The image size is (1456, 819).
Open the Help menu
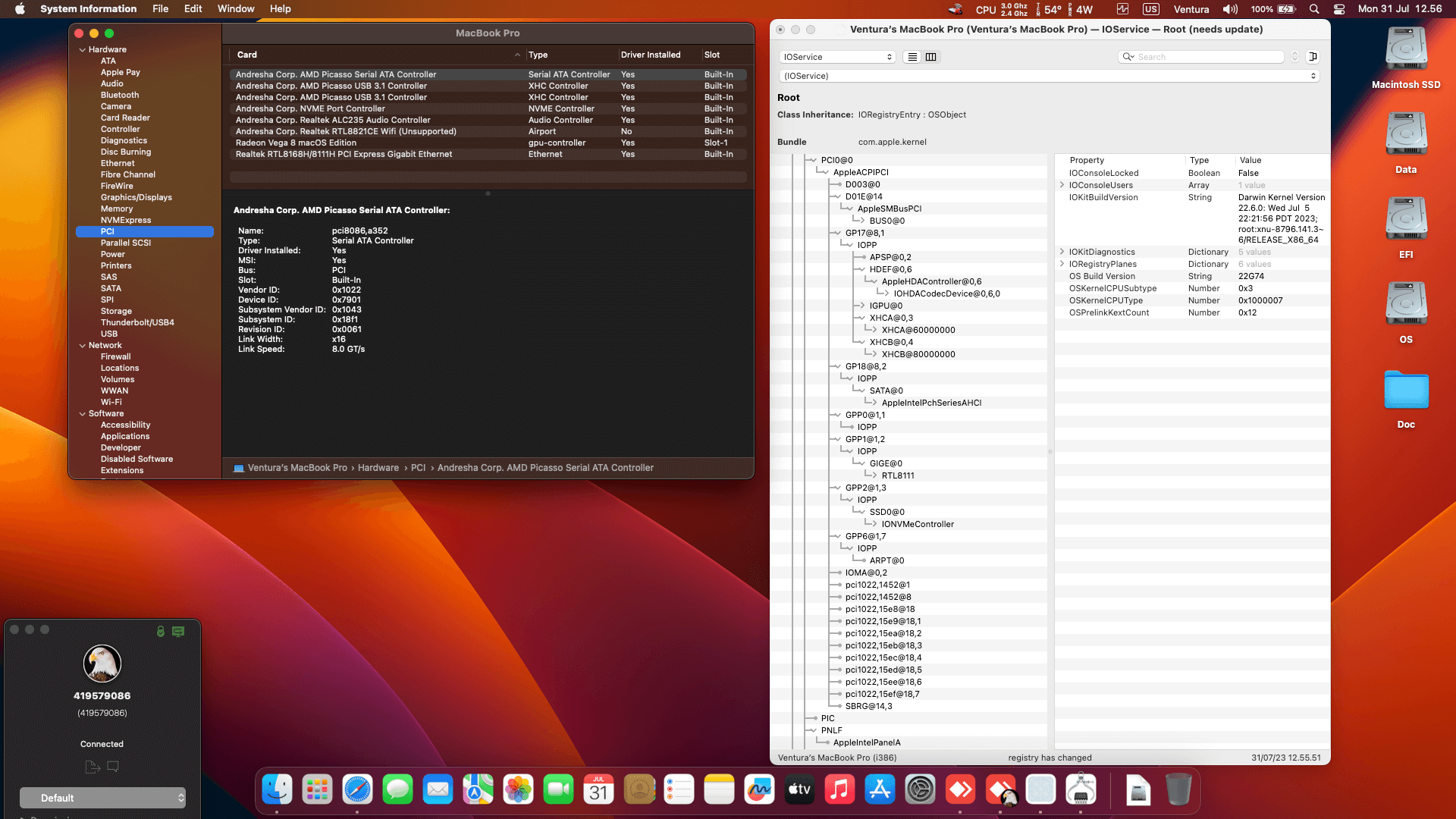click(280, 9)
